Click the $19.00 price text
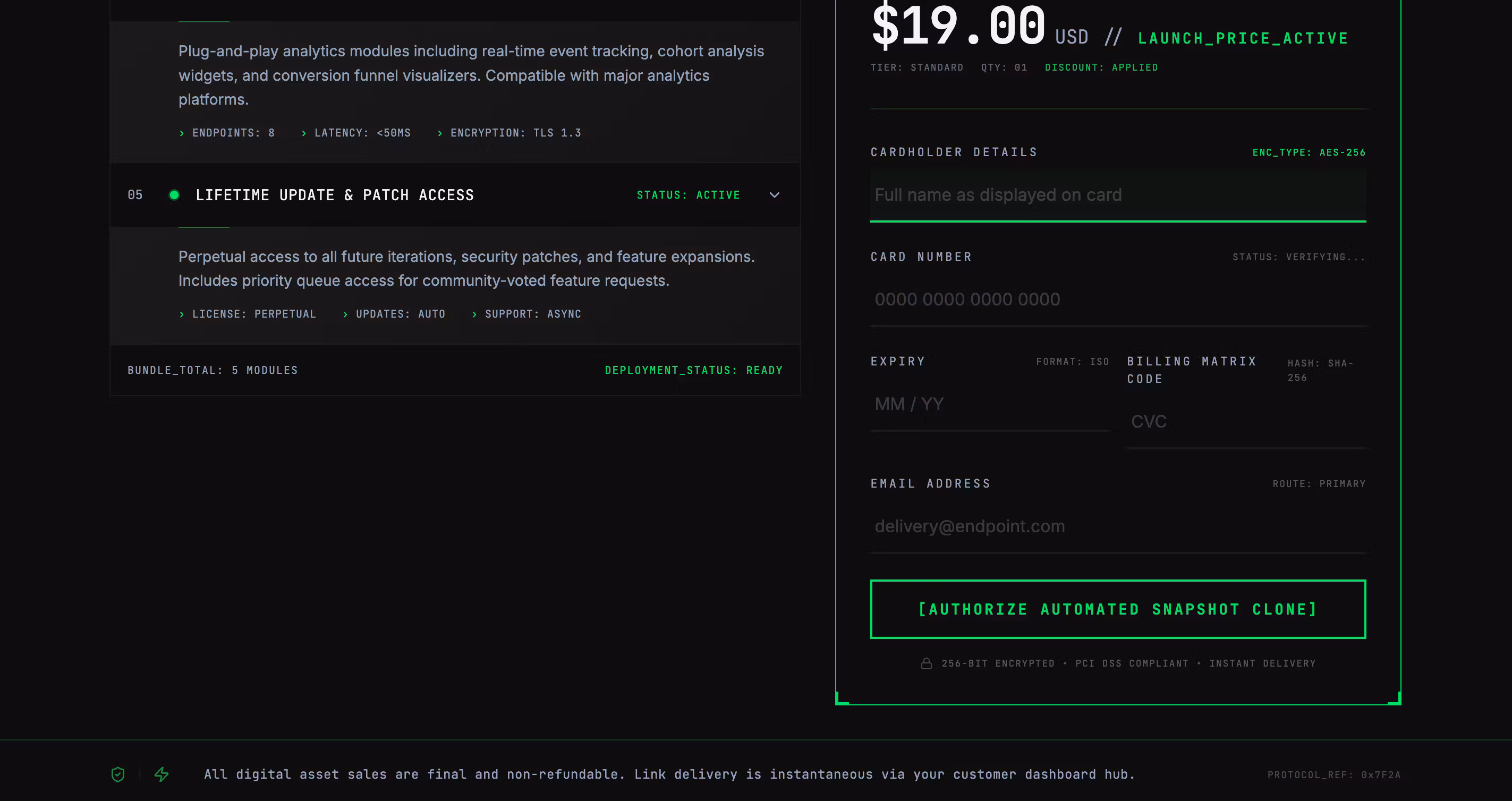The height and width of the screenshot is (801, 1512). click(958, 26)
